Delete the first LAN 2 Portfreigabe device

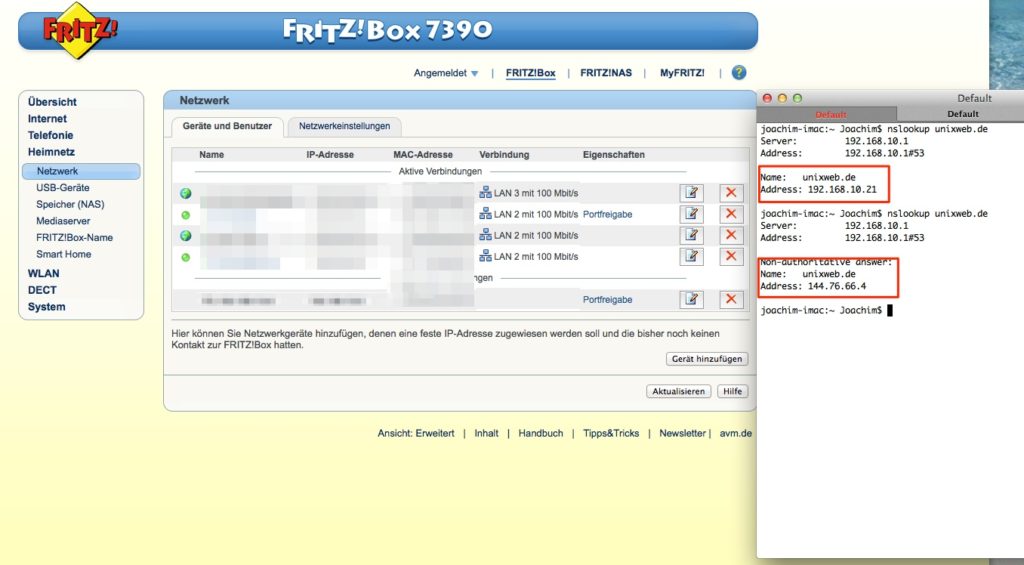click(x=731, y=214)
